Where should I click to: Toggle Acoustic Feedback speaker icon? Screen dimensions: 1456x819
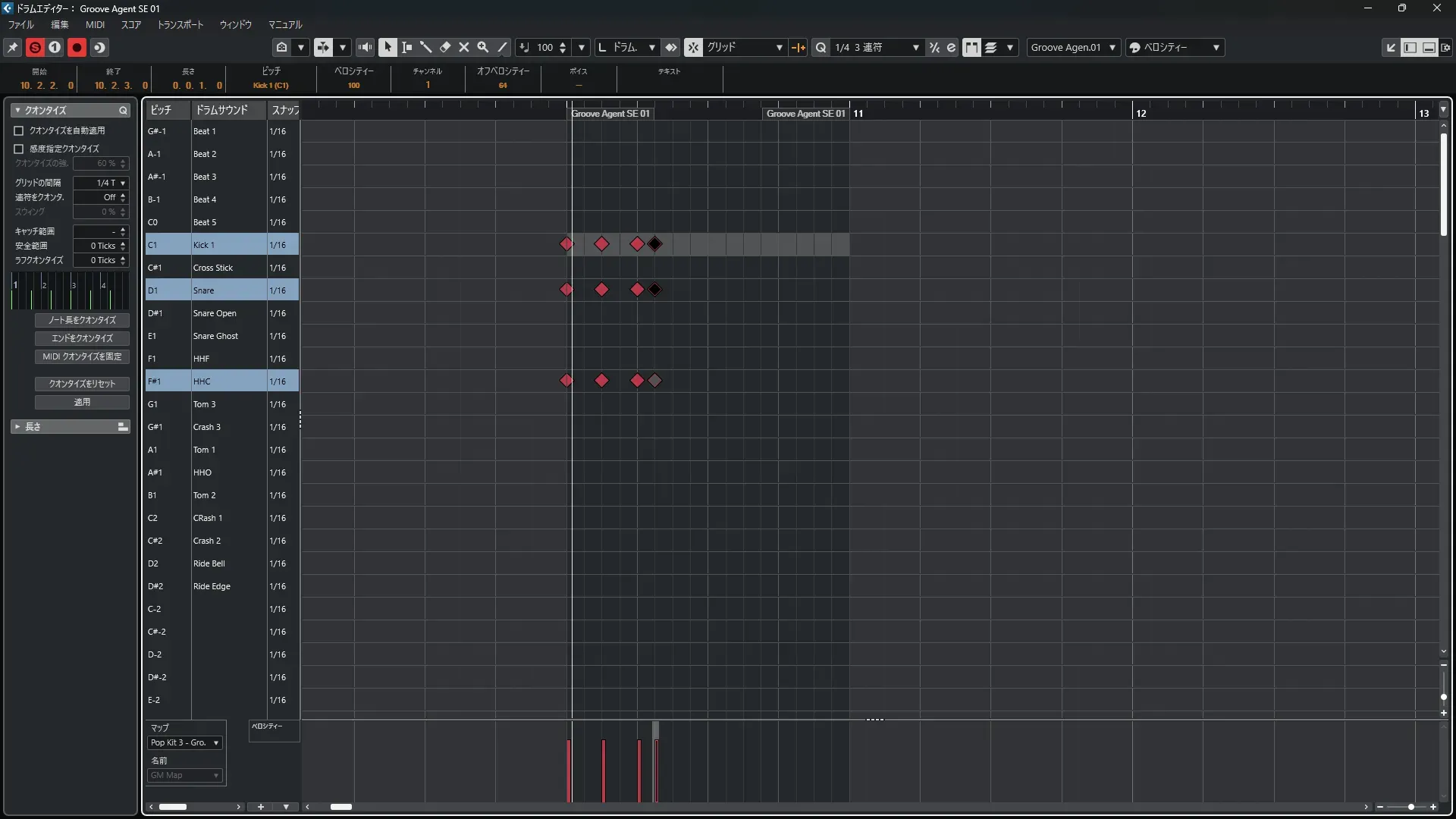coord(366,47)
